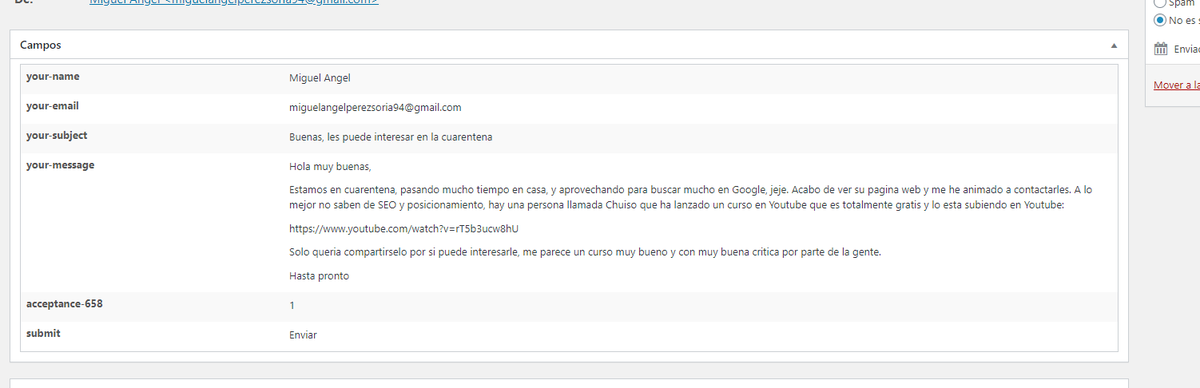Click the 'Estamos en cuarentena' paragraph
The height and width of the screenshot is (388, 1200).
pyautogui.click(x=691, y=196)
